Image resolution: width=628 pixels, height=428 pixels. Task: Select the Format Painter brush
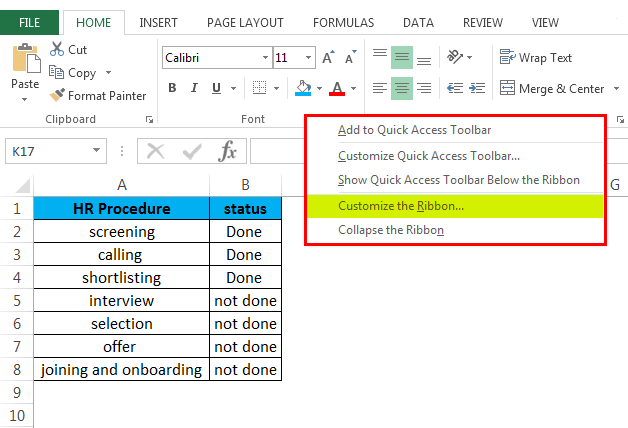point(57,95)
